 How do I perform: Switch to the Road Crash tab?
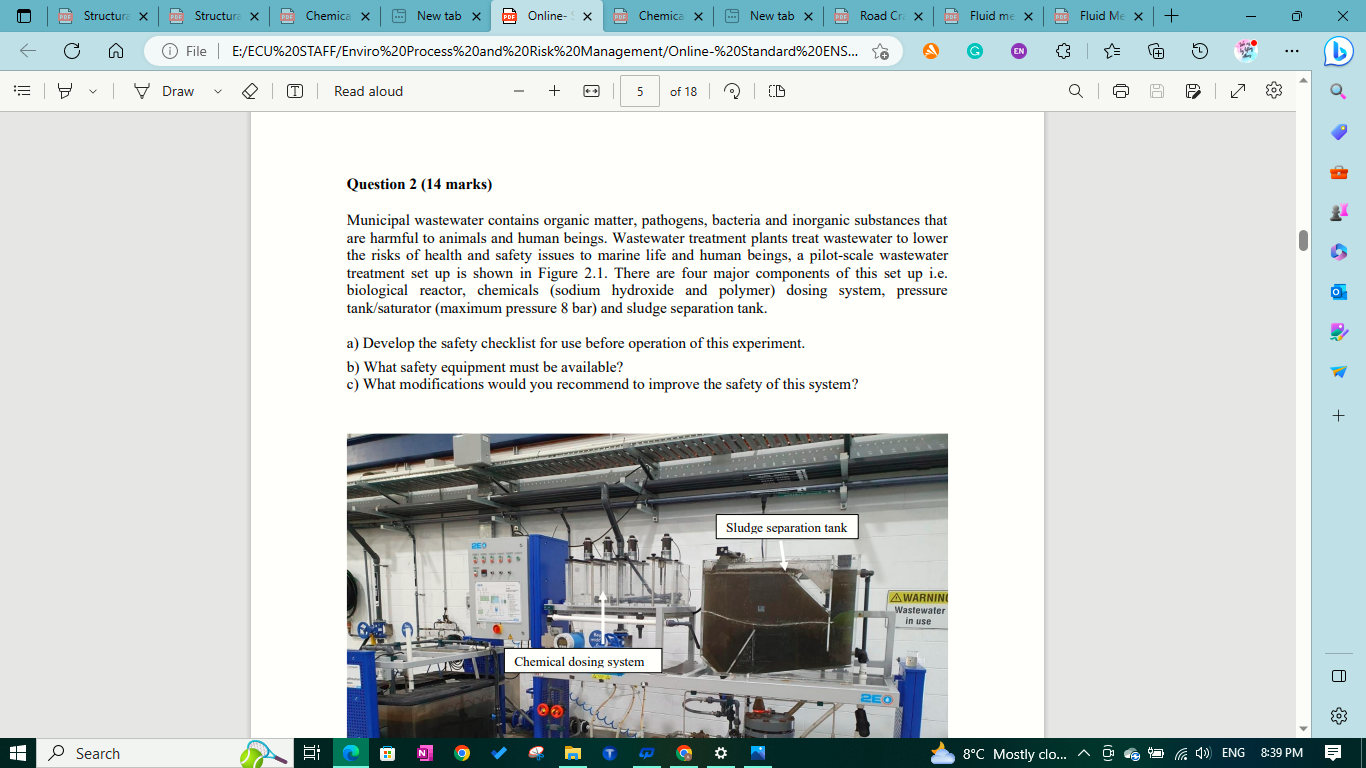click(877, 16)
